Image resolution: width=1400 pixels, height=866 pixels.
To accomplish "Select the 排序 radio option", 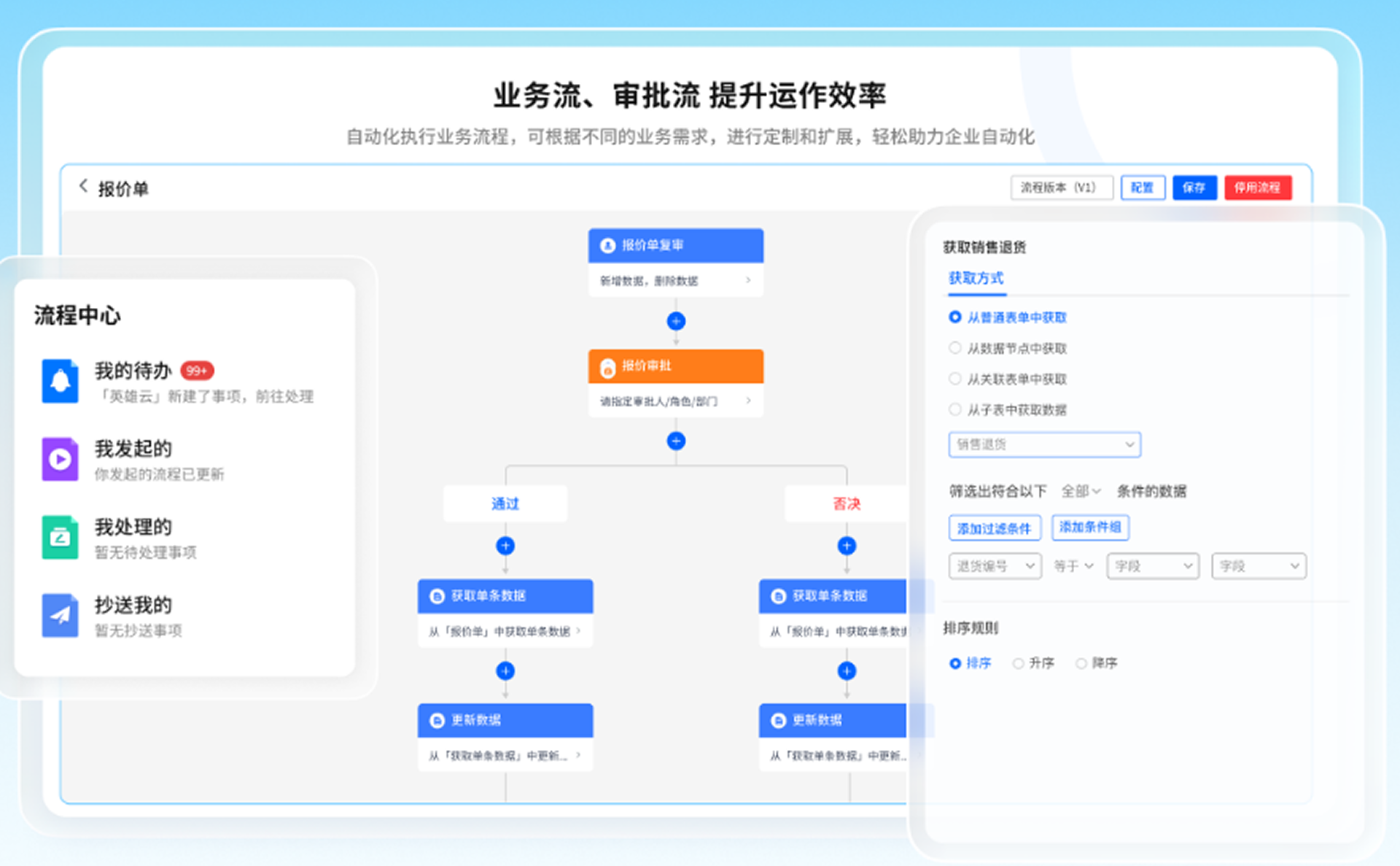I will (x=970, y=663).
